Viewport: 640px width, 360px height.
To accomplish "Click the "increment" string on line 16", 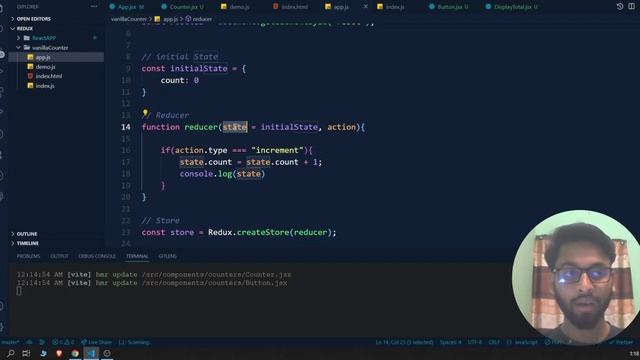I will 278,150.
